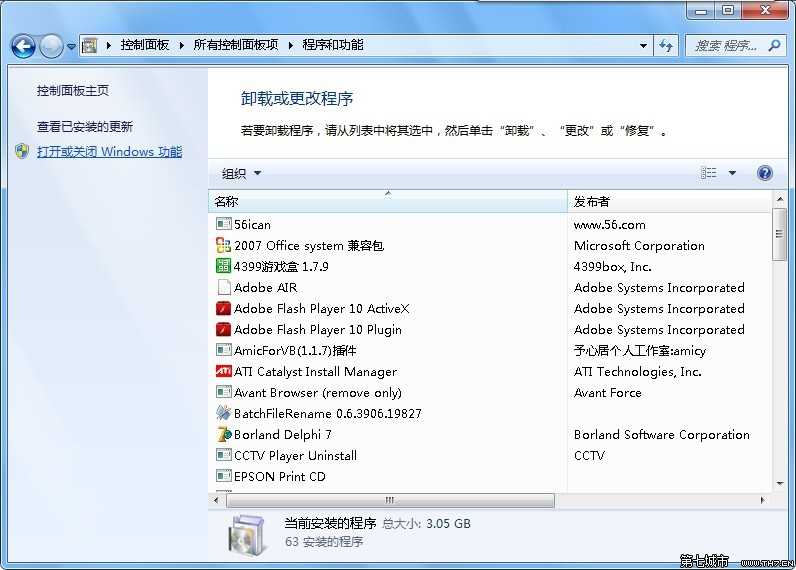Click Adobe AIR in program list
Screen dimensions: 796x570
(x=266, y=287)
